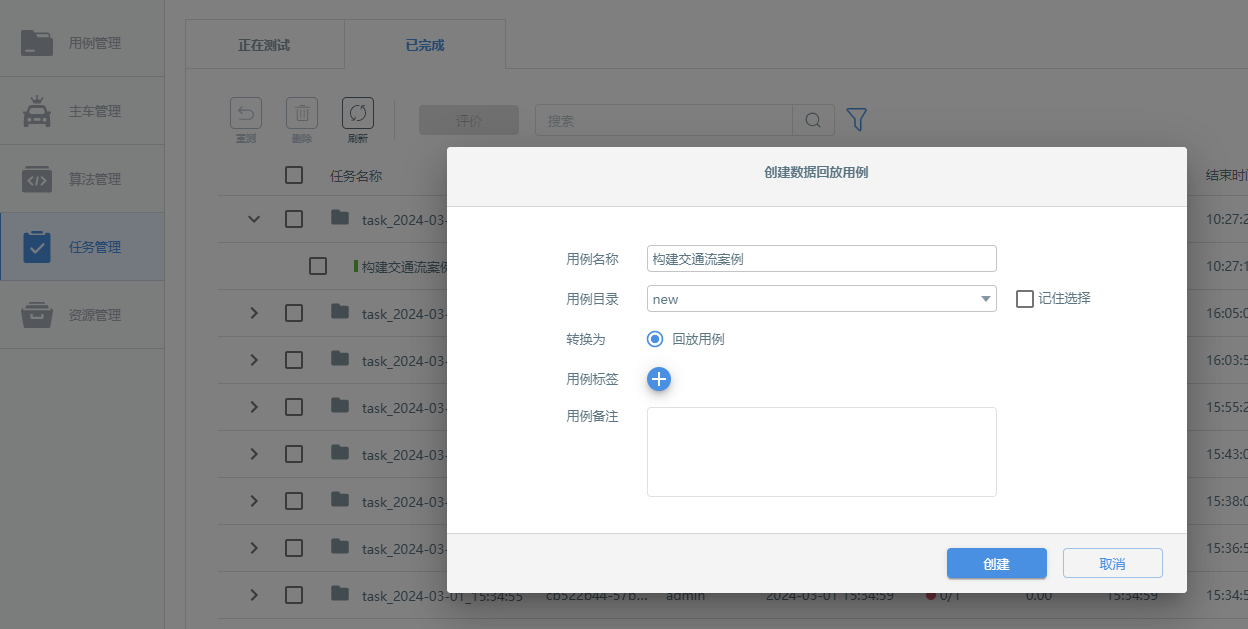This screenshot has height=629, width=1248.
Task: Click folder icon of task ending 15:43
Action: point(340,453)
